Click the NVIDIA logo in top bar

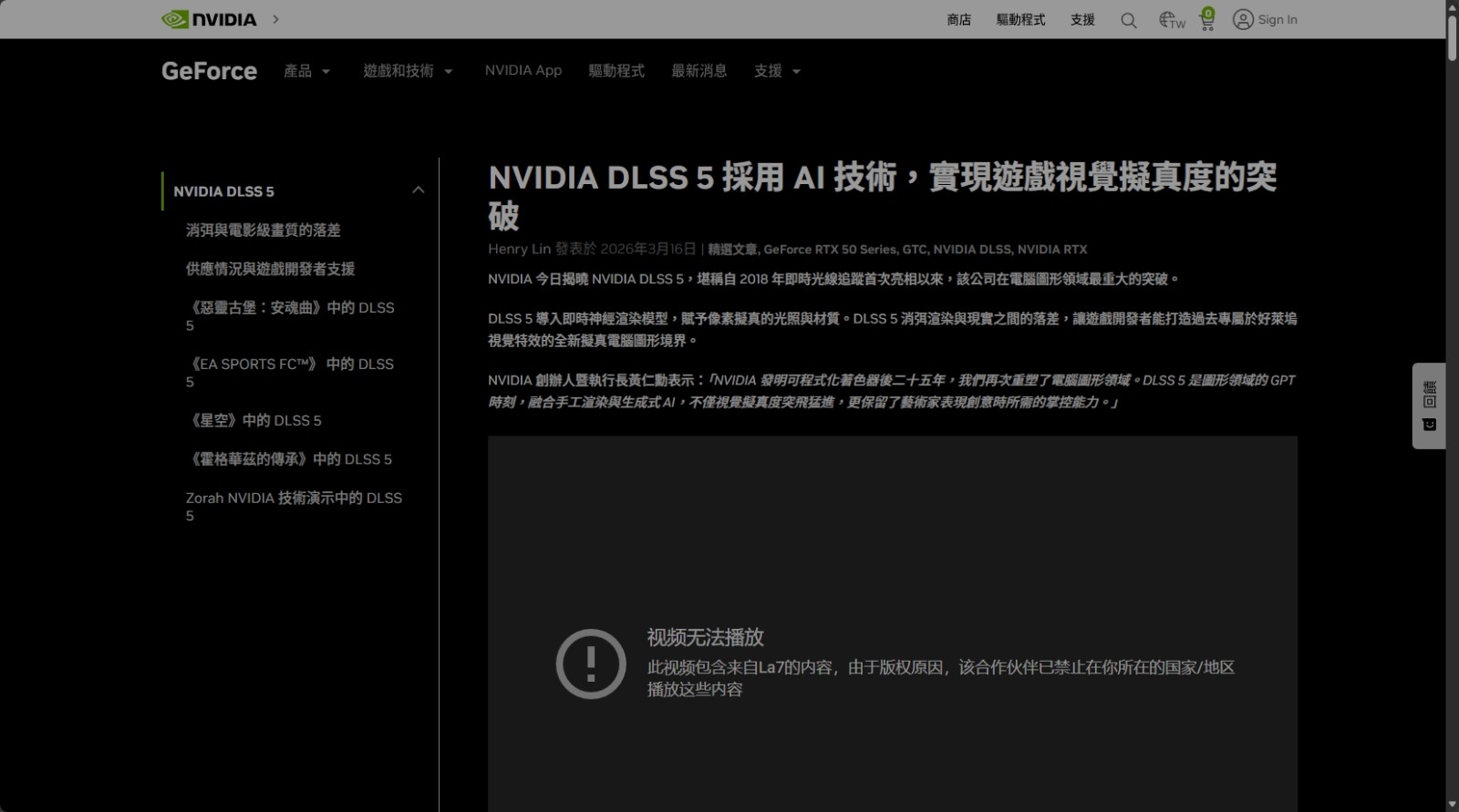tap(209, 19)
